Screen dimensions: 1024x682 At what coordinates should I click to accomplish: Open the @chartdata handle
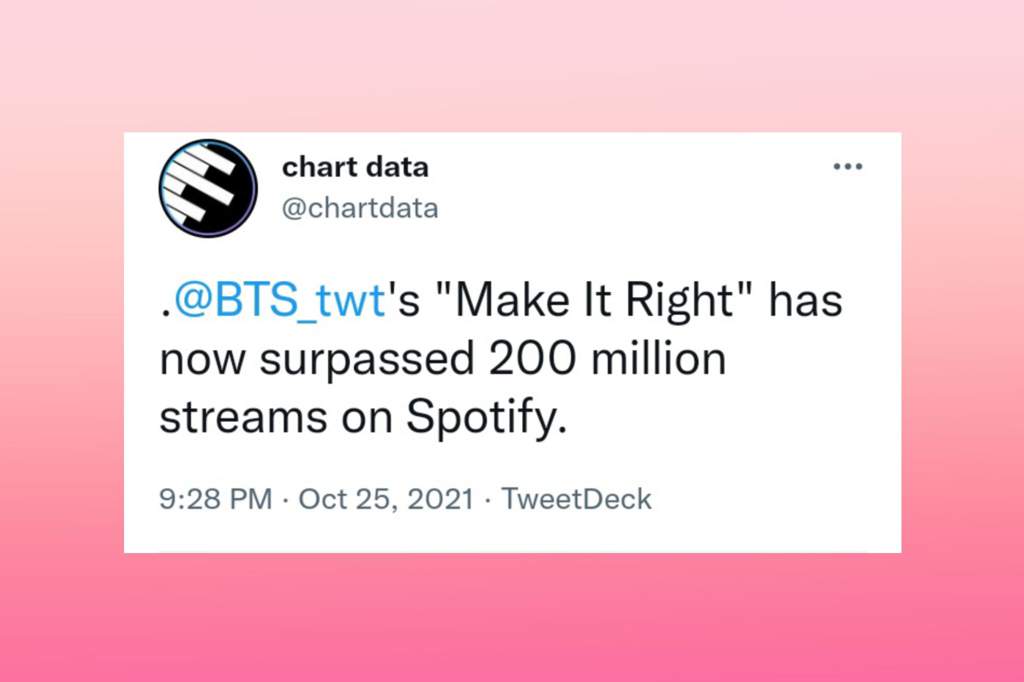(360, 208)
